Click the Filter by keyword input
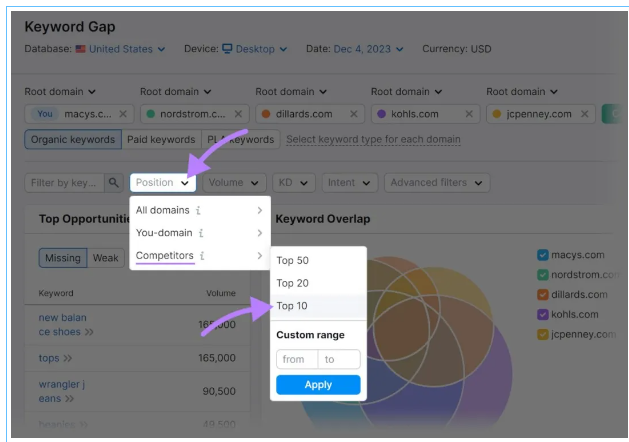 tap(65, 183)
